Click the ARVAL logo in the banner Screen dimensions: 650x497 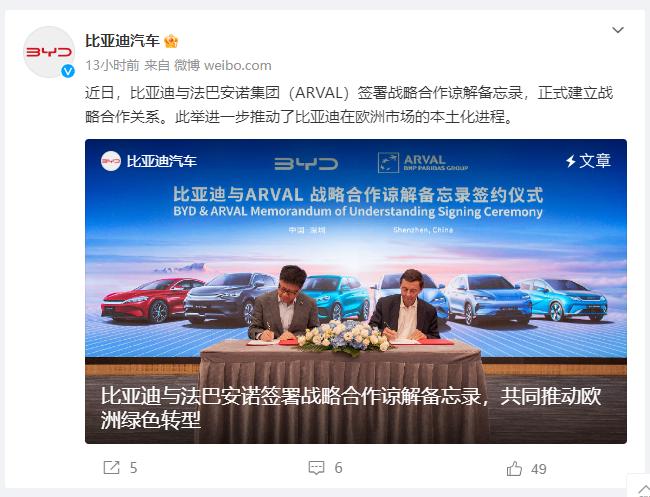[x=423, y=162]
